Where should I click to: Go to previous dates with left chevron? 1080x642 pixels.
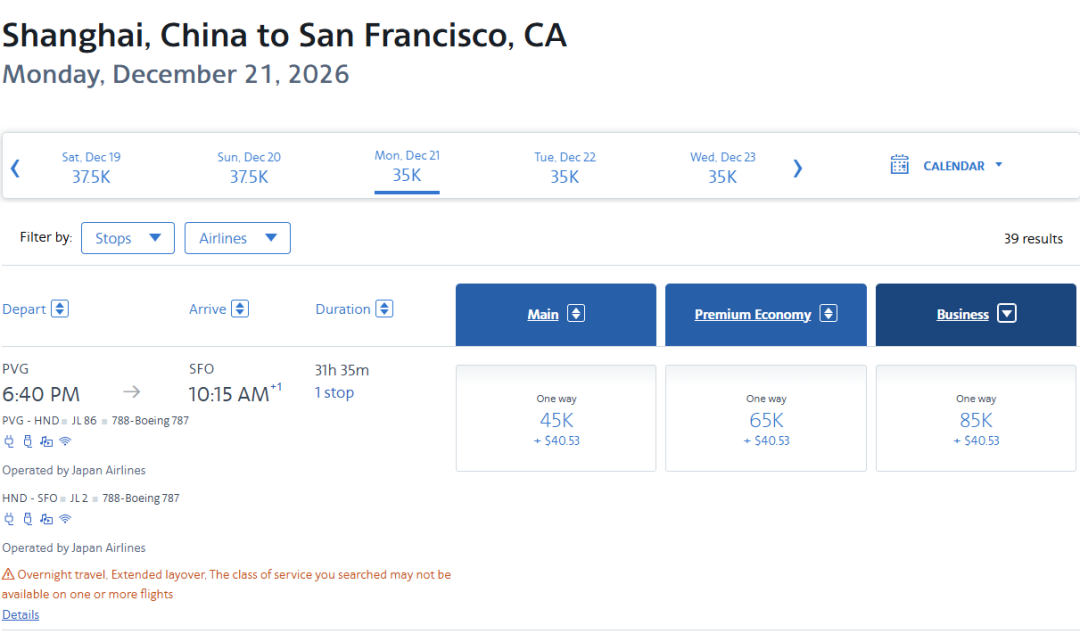(15, 168)
